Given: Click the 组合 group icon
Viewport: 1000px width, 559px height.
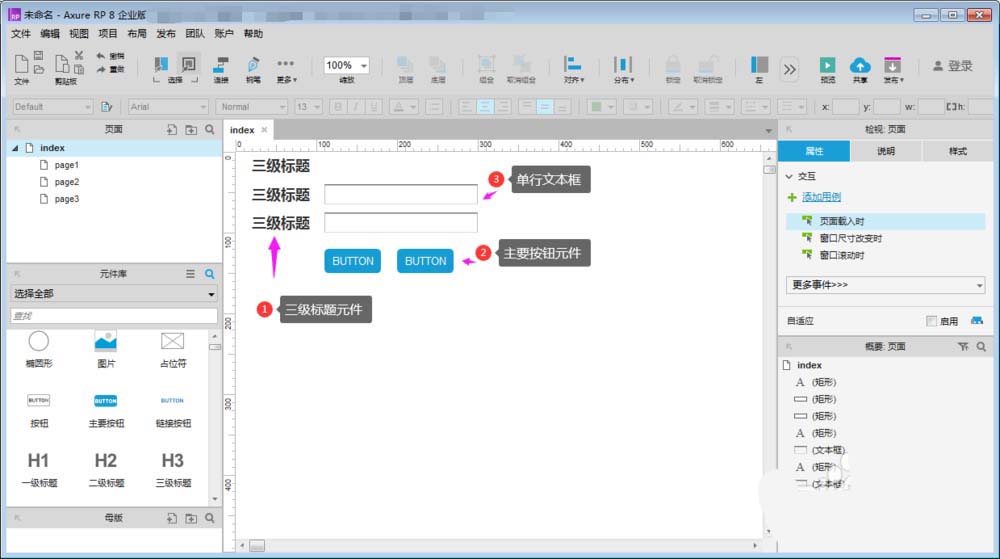Looking at the screenshot, I should (x=486, y=69).
